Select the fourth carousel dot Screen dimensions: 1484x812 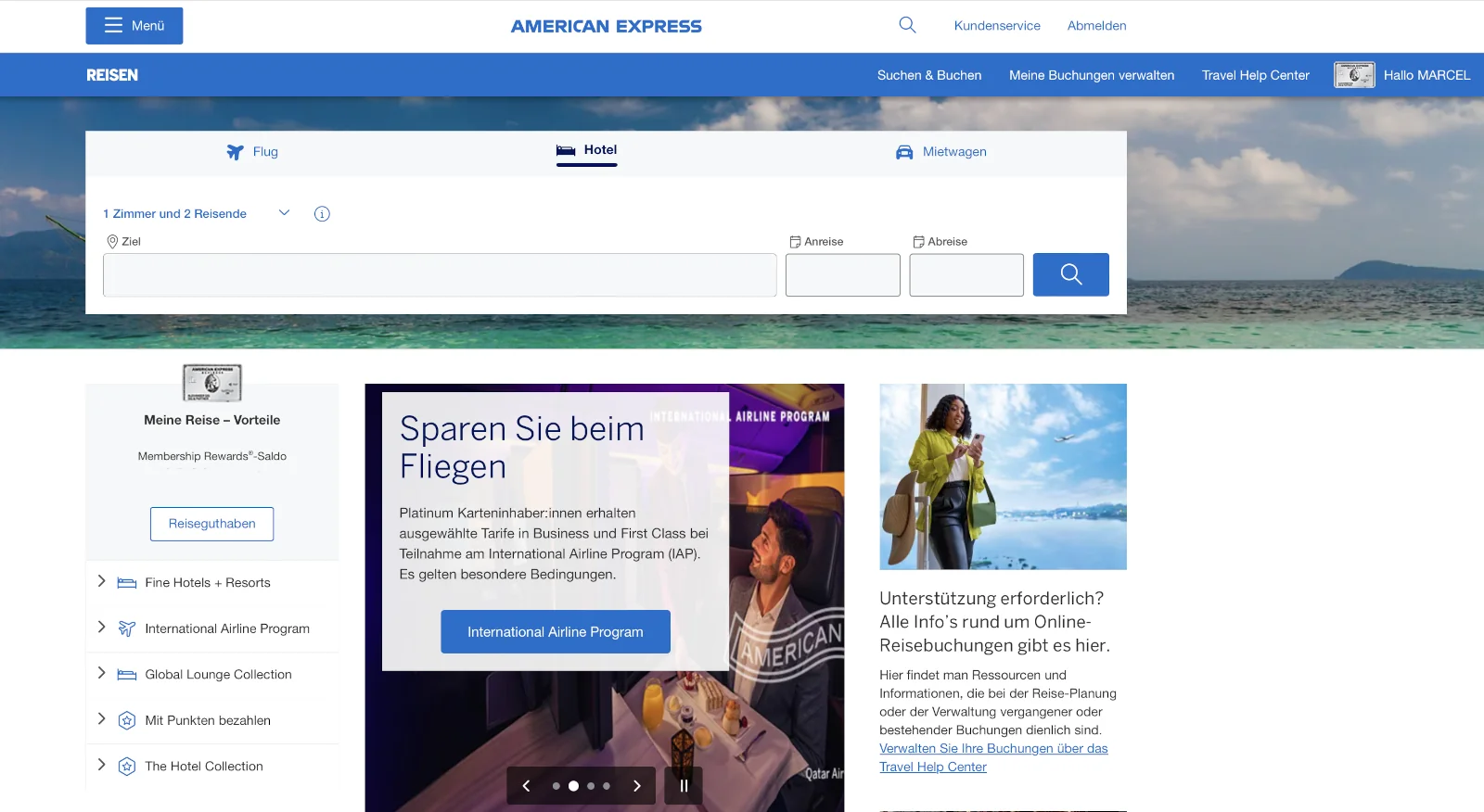[x=607, y=786]
